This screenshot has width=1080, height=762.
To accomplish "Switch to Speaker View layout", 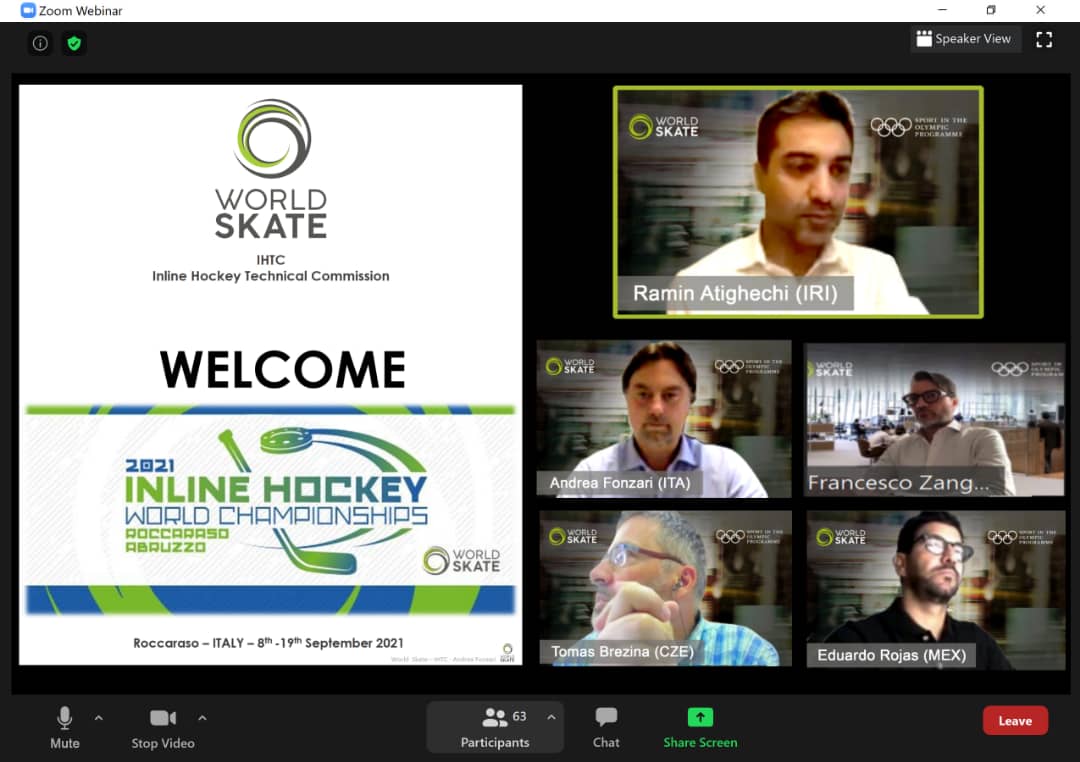I will click(962, 39).
